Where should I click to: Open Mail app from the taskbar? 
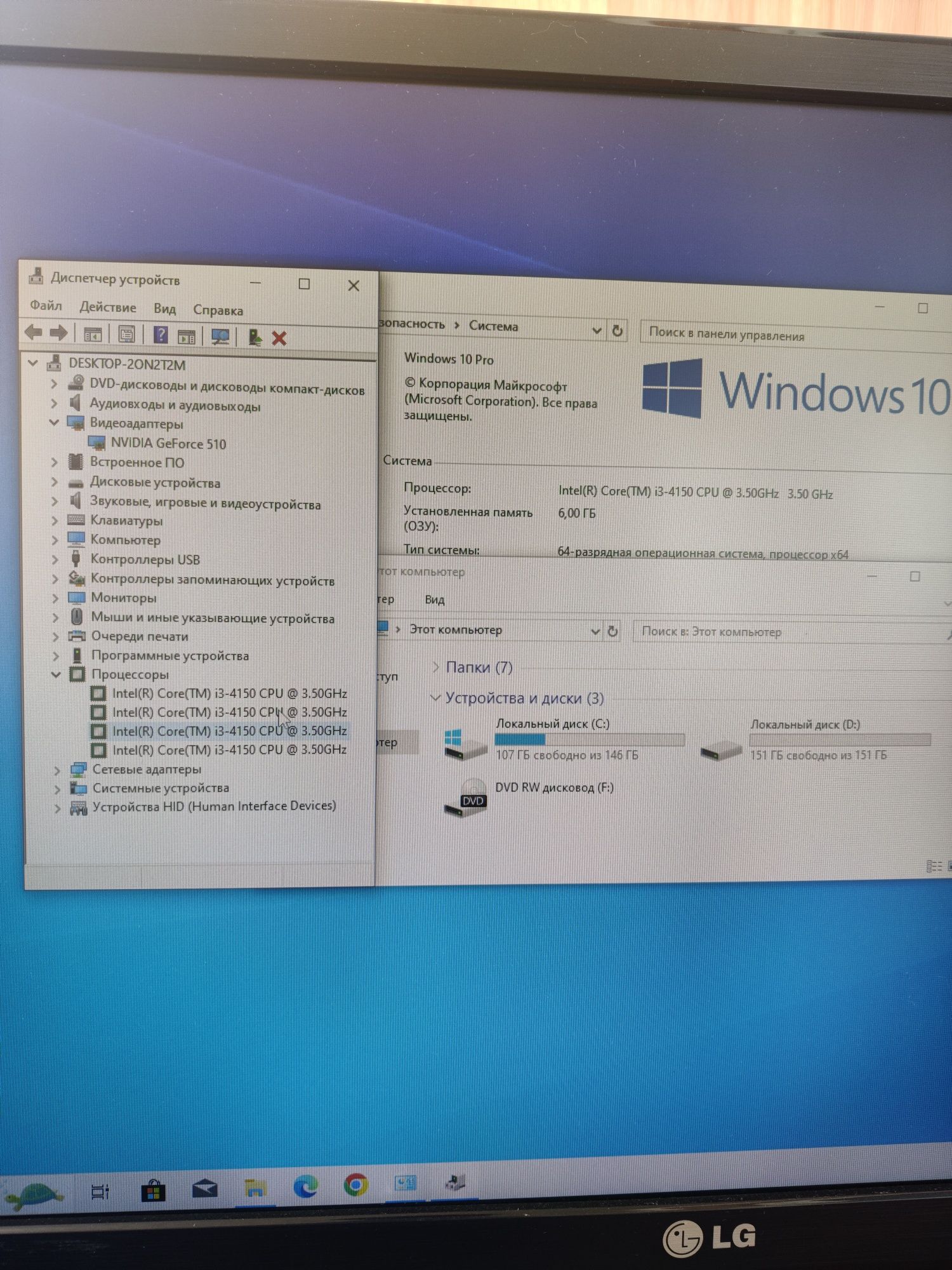[205, 1188]
